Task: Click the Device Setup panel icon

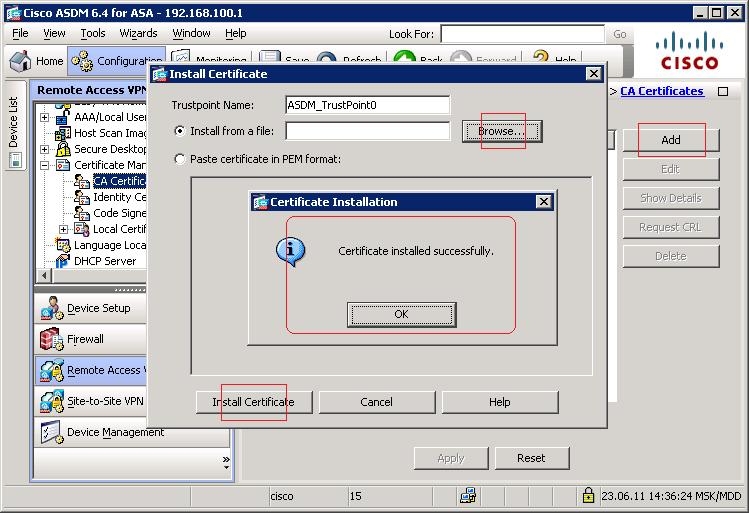Action: pyautogui.click(x=52, y=308)
